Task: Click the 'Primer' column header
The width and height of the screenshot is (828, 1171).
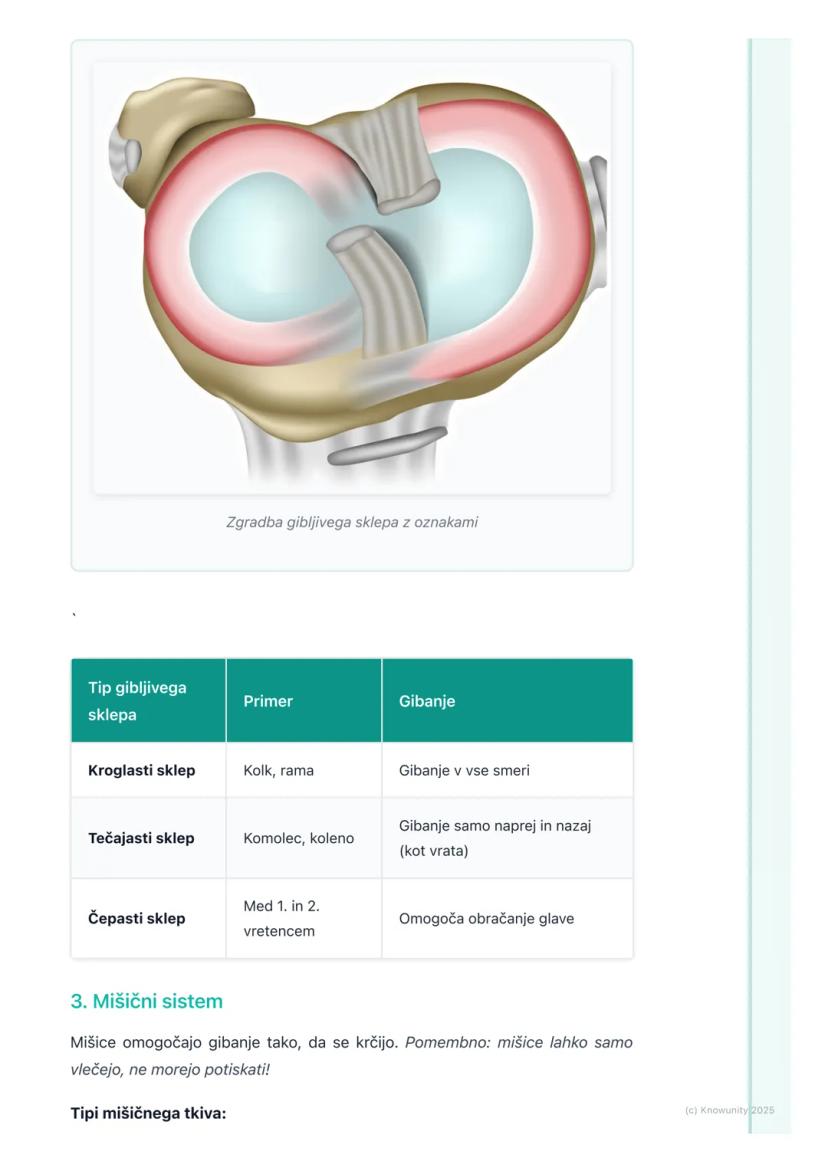Action: pyautogui.click(x=268, y=701)
